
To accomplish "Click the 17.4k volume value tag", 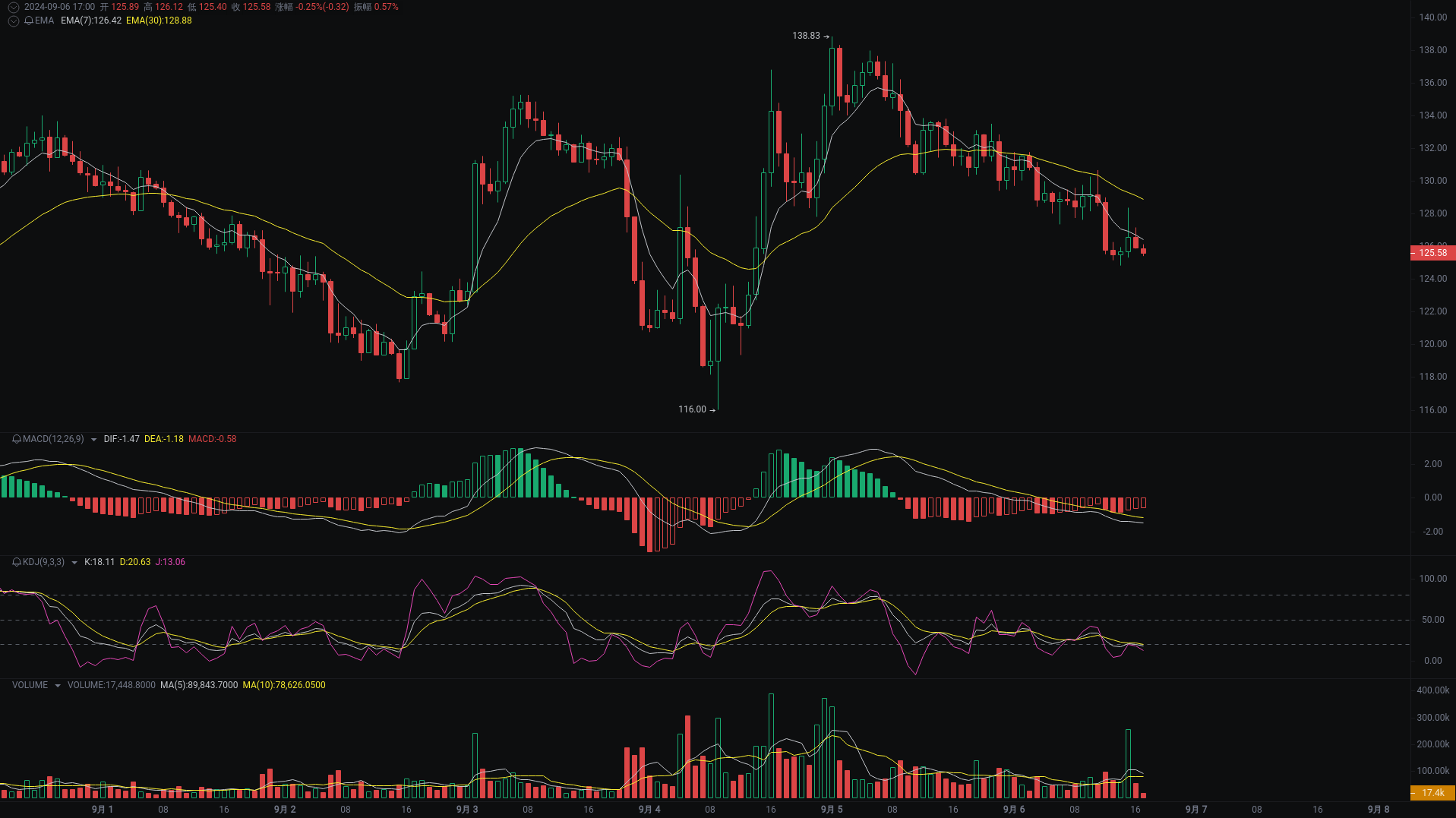I will [1434, 793].
